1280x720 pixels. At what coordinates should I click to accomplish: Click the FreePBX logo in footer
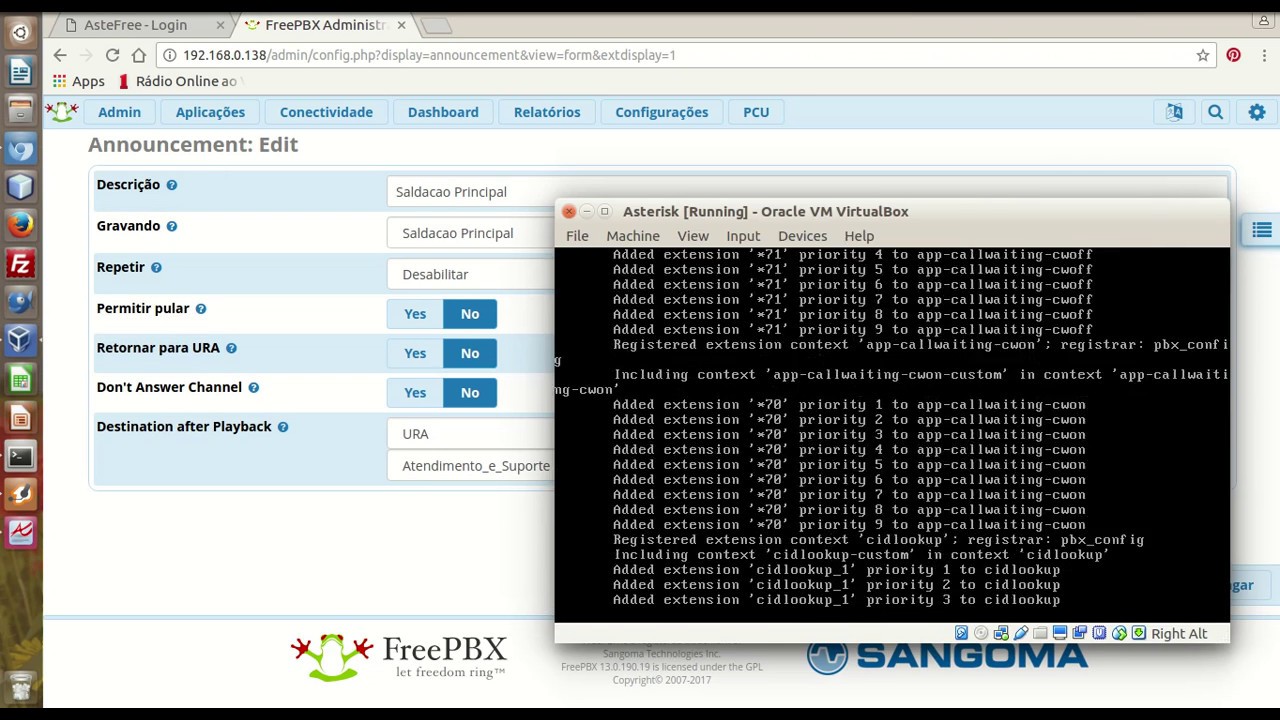pos(399,656)
